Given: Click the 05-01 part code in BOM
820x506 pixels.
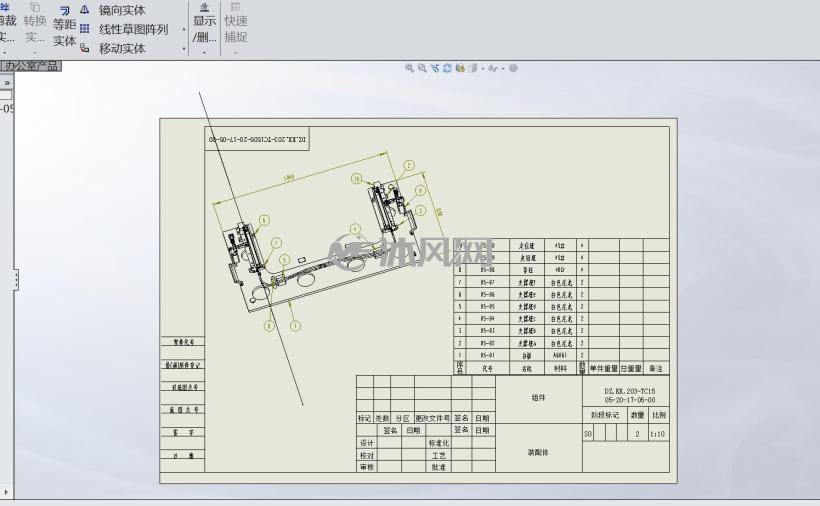Looking at the screenshot, I should [x=487, y=355].
